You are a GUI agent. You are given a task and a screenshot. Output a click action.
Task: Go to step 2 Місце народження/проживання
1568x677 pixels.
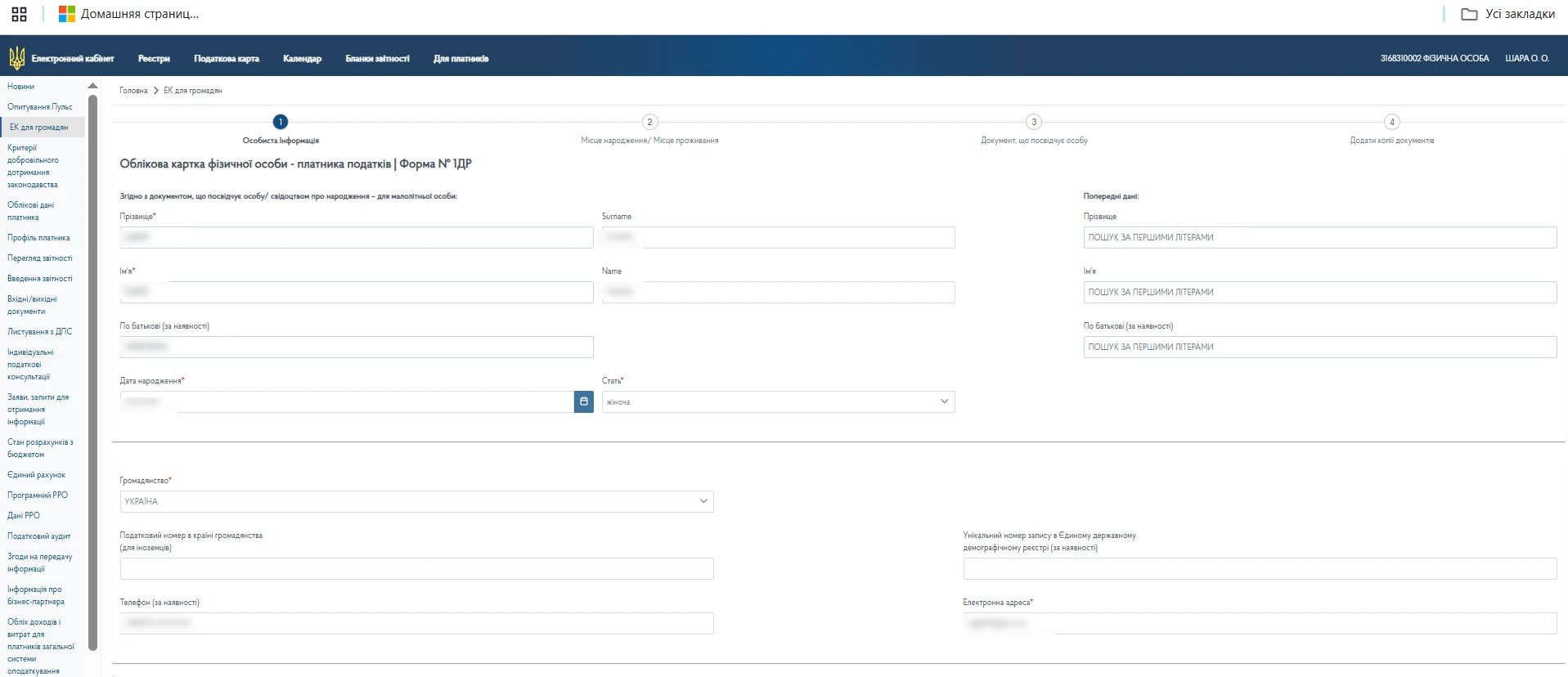649,122
